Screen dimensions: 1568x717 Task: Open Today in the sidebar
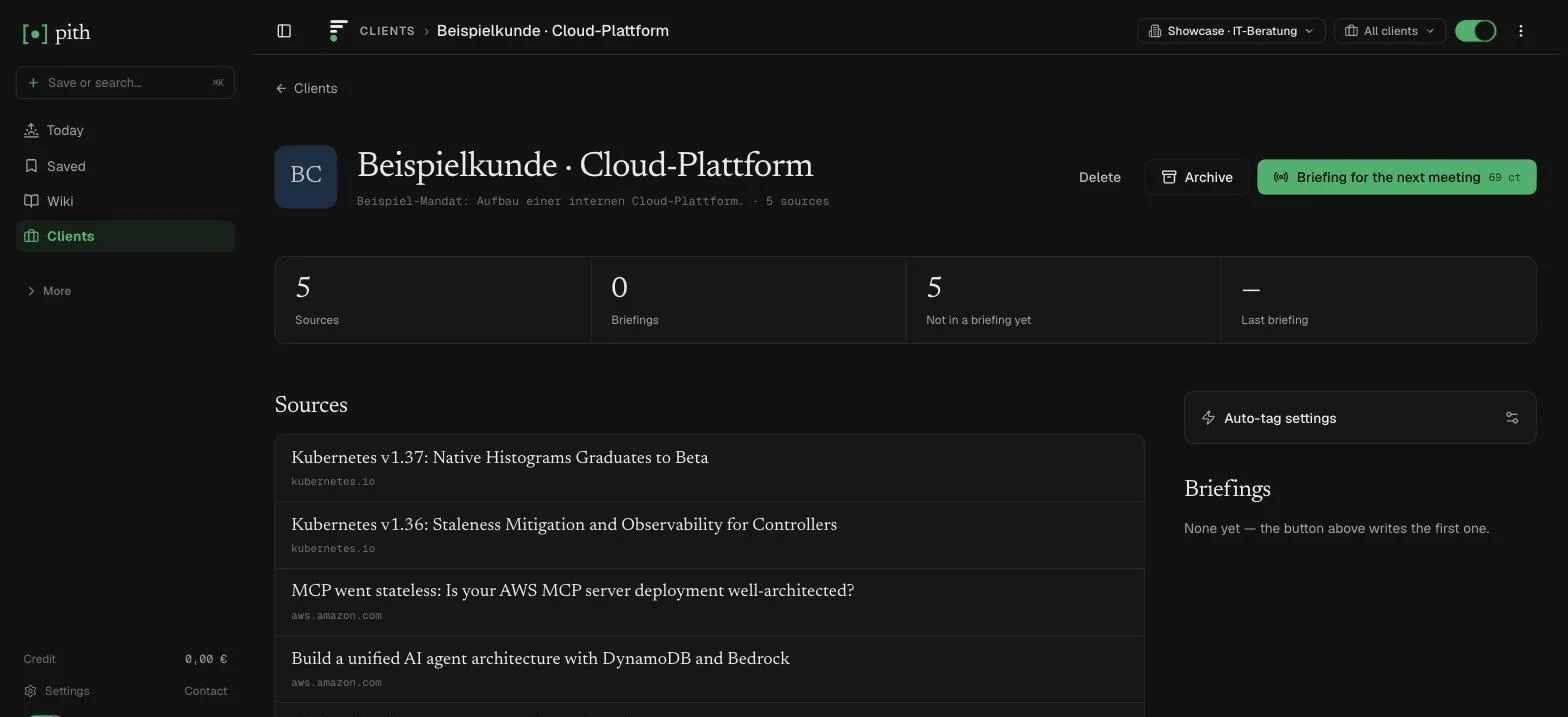pos(125,130)
